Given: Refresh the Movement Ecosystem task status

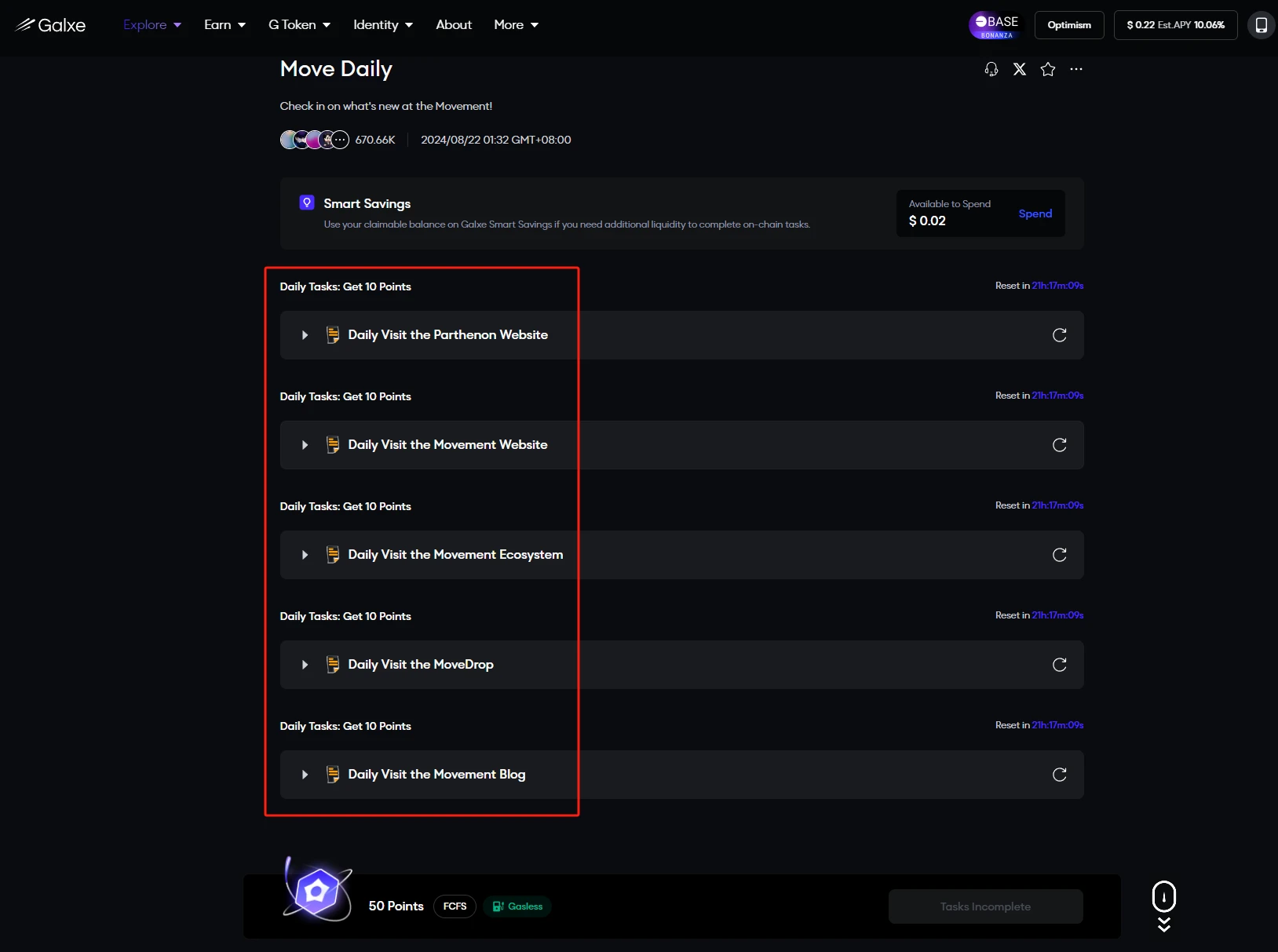Looking at the screenshot, I should tap(1059, 555).
